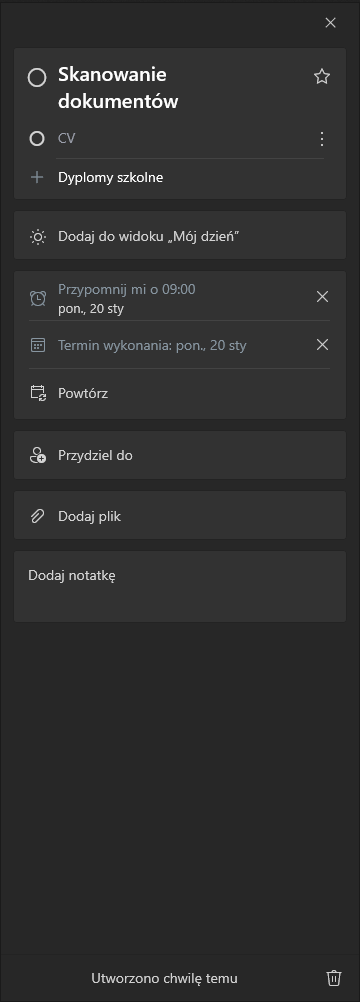360x1002 pixels.
Task: Click the sun icon for Mój dzień
Action: click(38, 237)
